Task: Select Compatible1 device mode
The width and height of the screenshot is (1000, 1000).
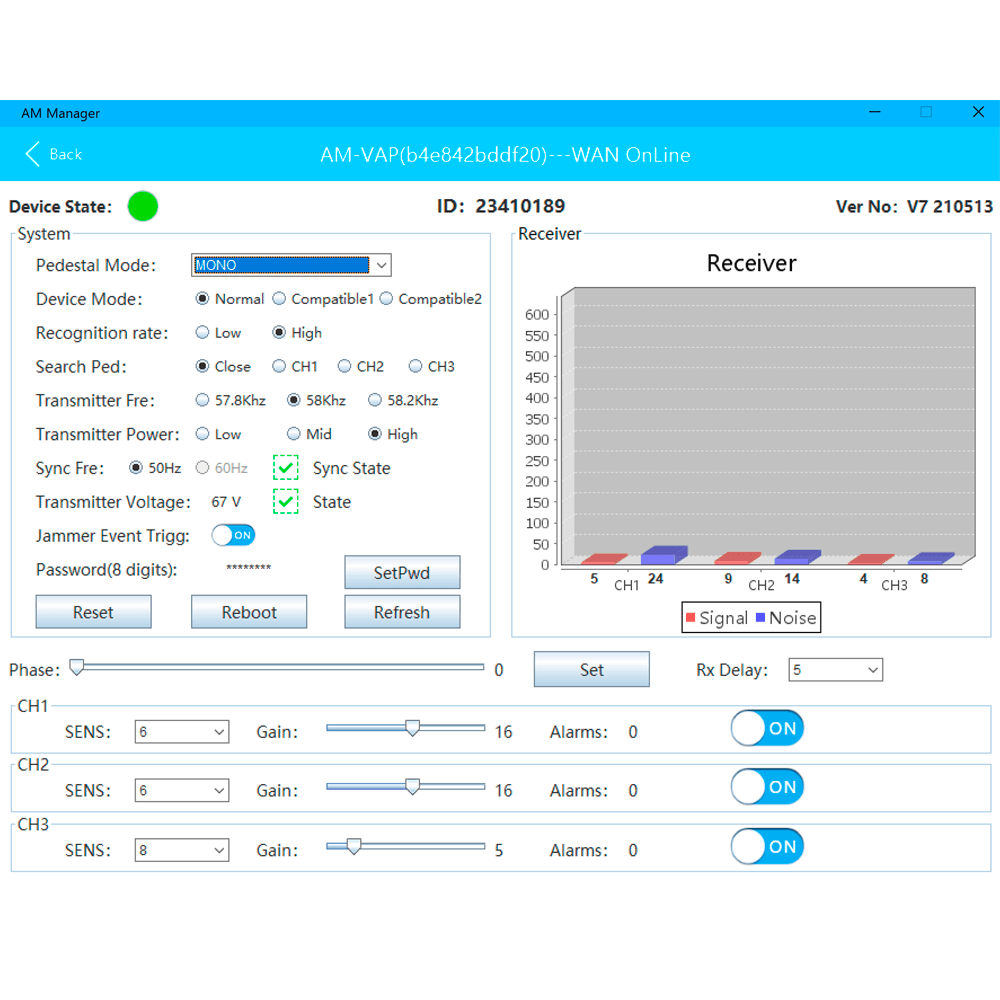Action: [x=280, y=299]
